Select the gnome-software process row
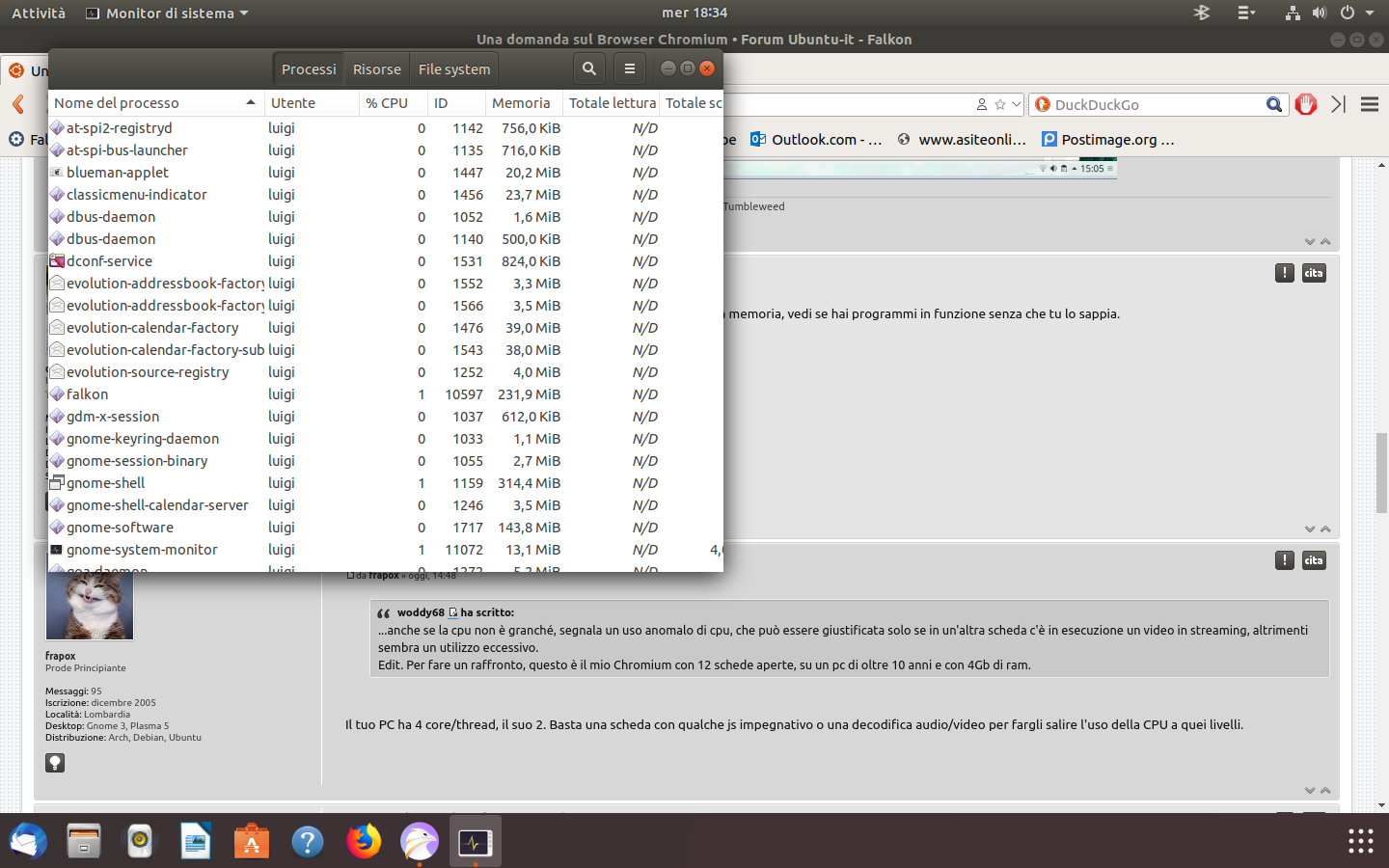1389x868 pixels. tap(386, 528)
